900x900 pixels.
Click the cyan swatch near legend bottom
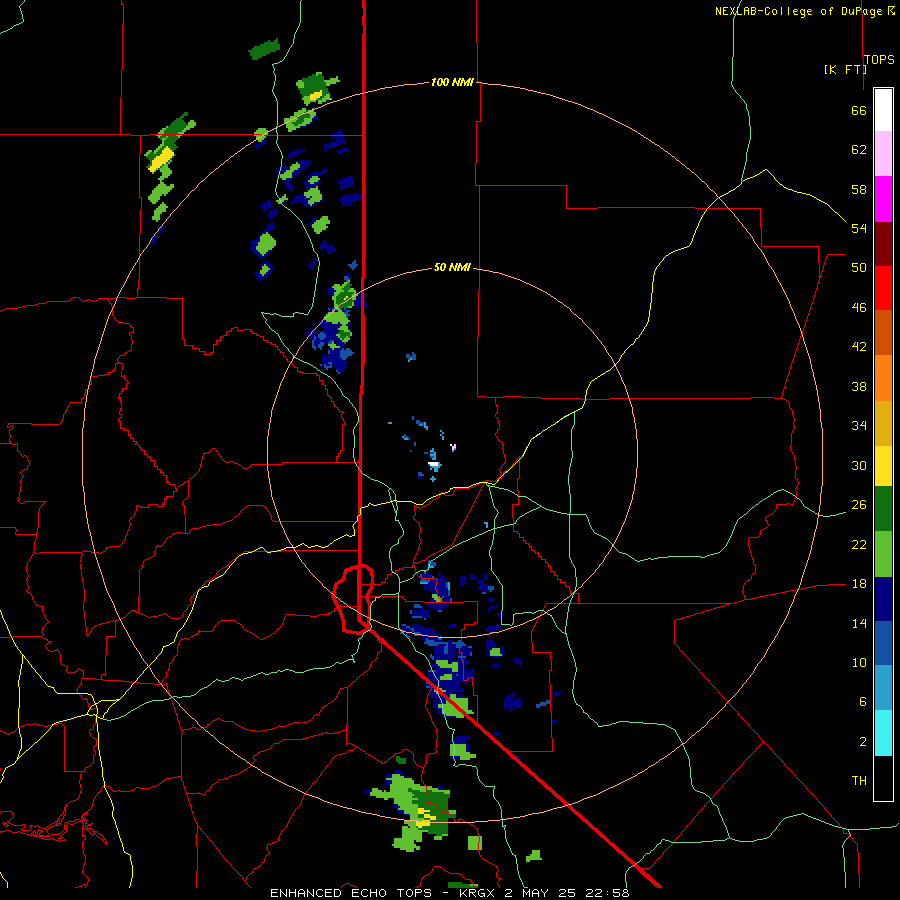(x=883, y=733)
